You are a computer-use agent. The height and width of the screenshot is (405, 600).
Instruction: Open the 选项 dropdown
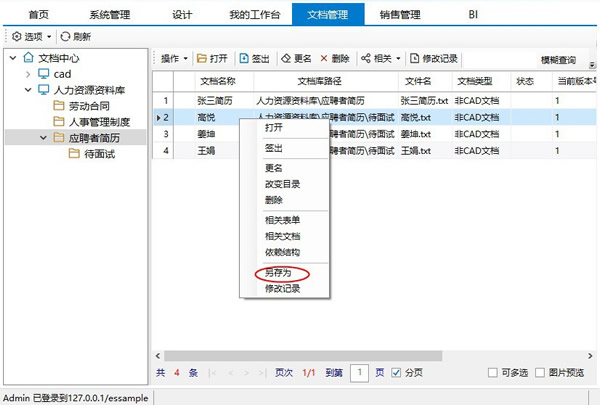pos(30,36)
